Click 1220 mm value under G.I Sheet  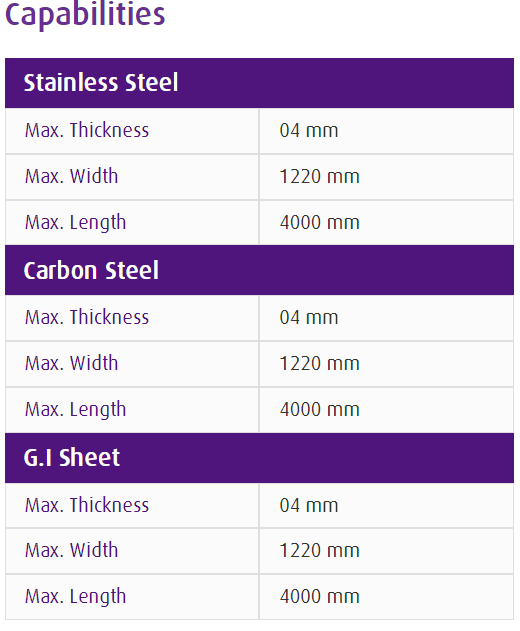(320, 551)
